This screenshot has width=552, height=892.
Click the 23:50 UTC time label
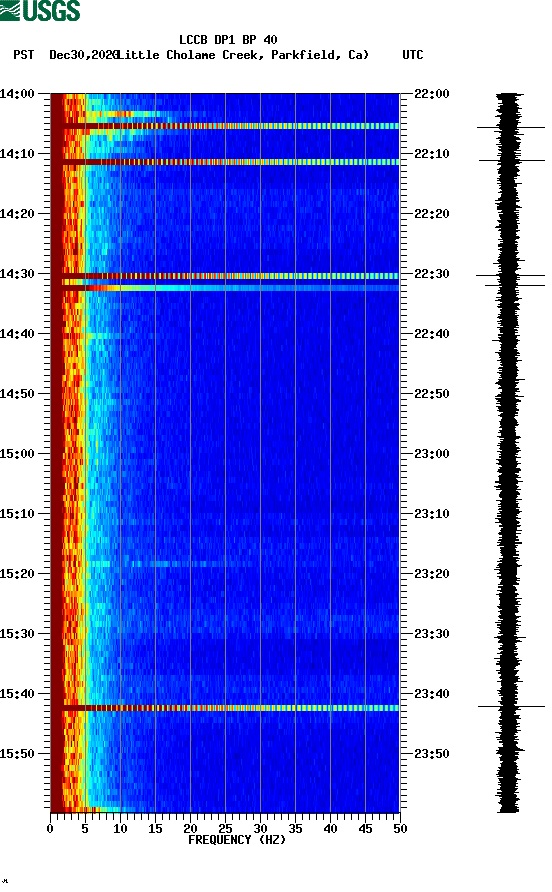click(x=431, y=754)
